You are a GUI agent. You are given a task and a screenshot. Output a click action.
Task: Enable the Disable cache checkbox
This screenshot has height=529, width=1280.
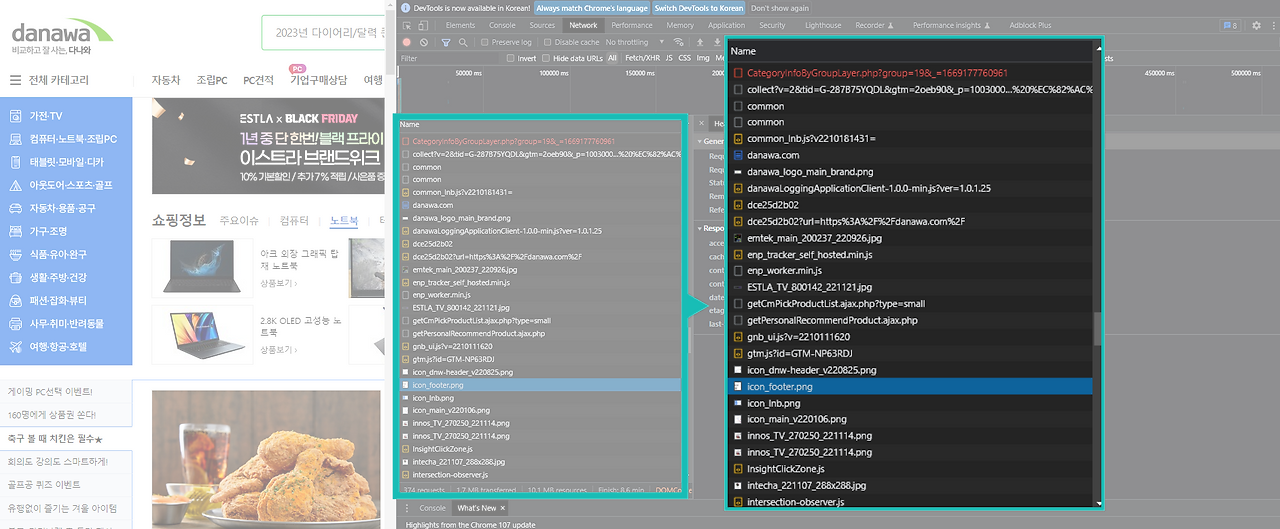click(548, 42)
